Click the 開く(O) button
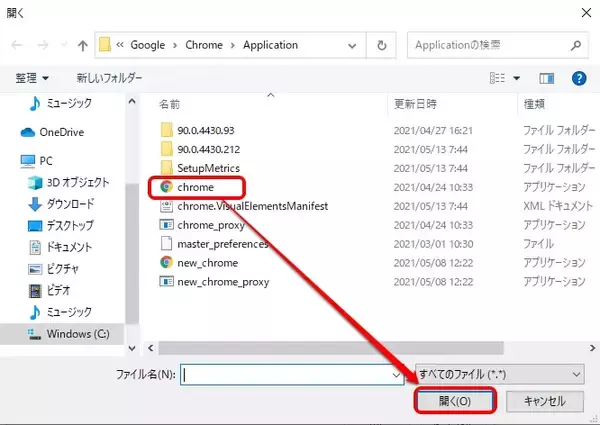The height and width of the screenshot is (425, 600). pos(453,400)
